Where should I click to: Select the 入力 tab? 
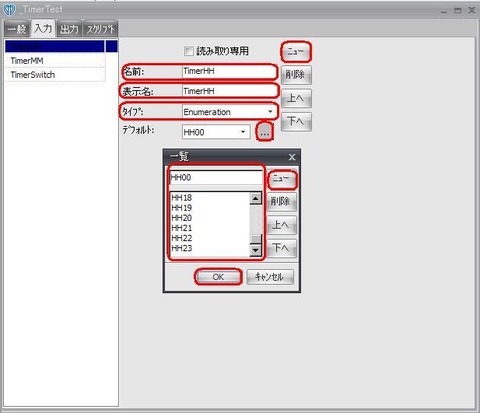coord(43,28)
